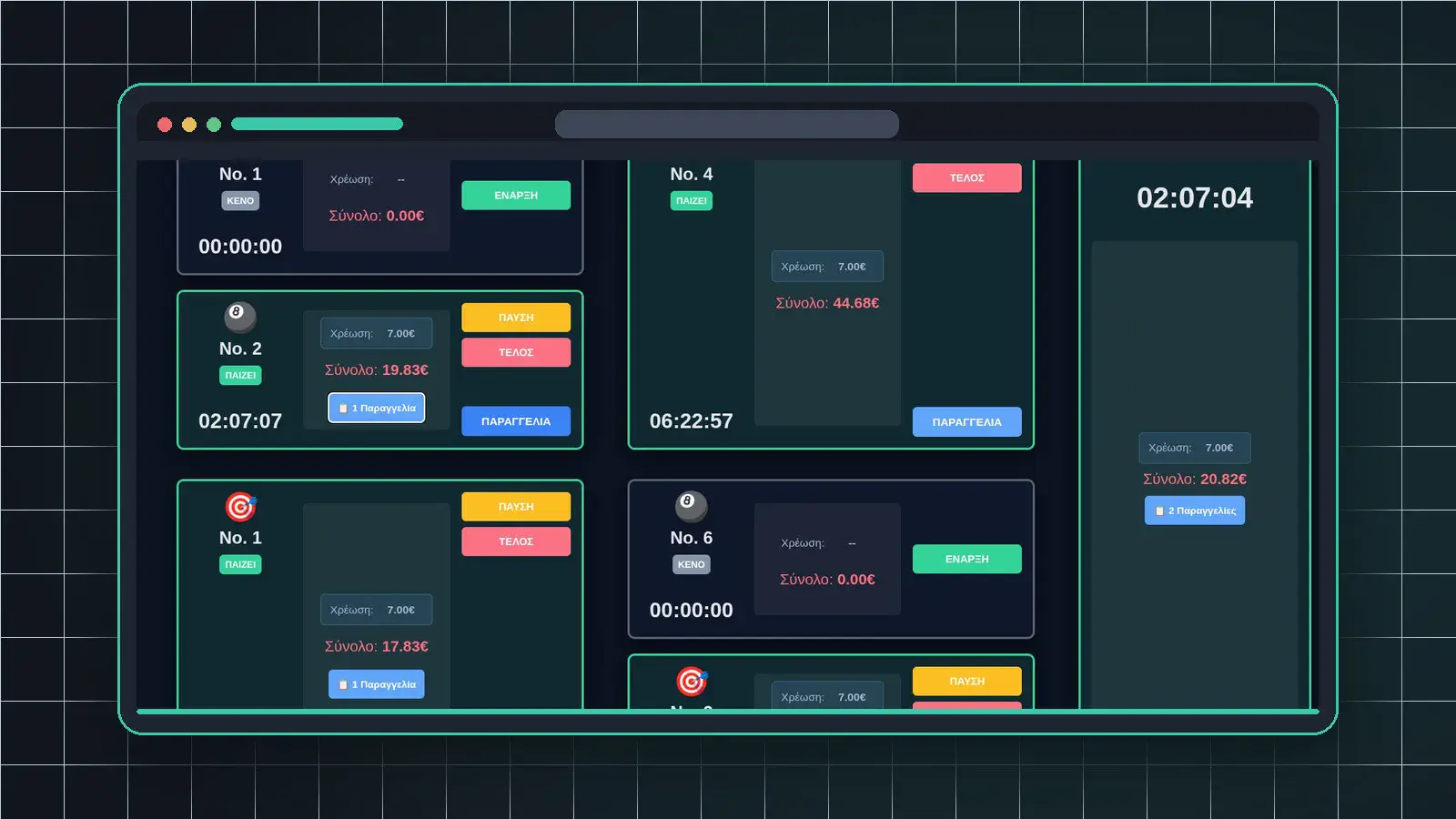1456x819 pixels.
Task: Click the total Σύνολο: 44.68€
Action: [827, 303]
